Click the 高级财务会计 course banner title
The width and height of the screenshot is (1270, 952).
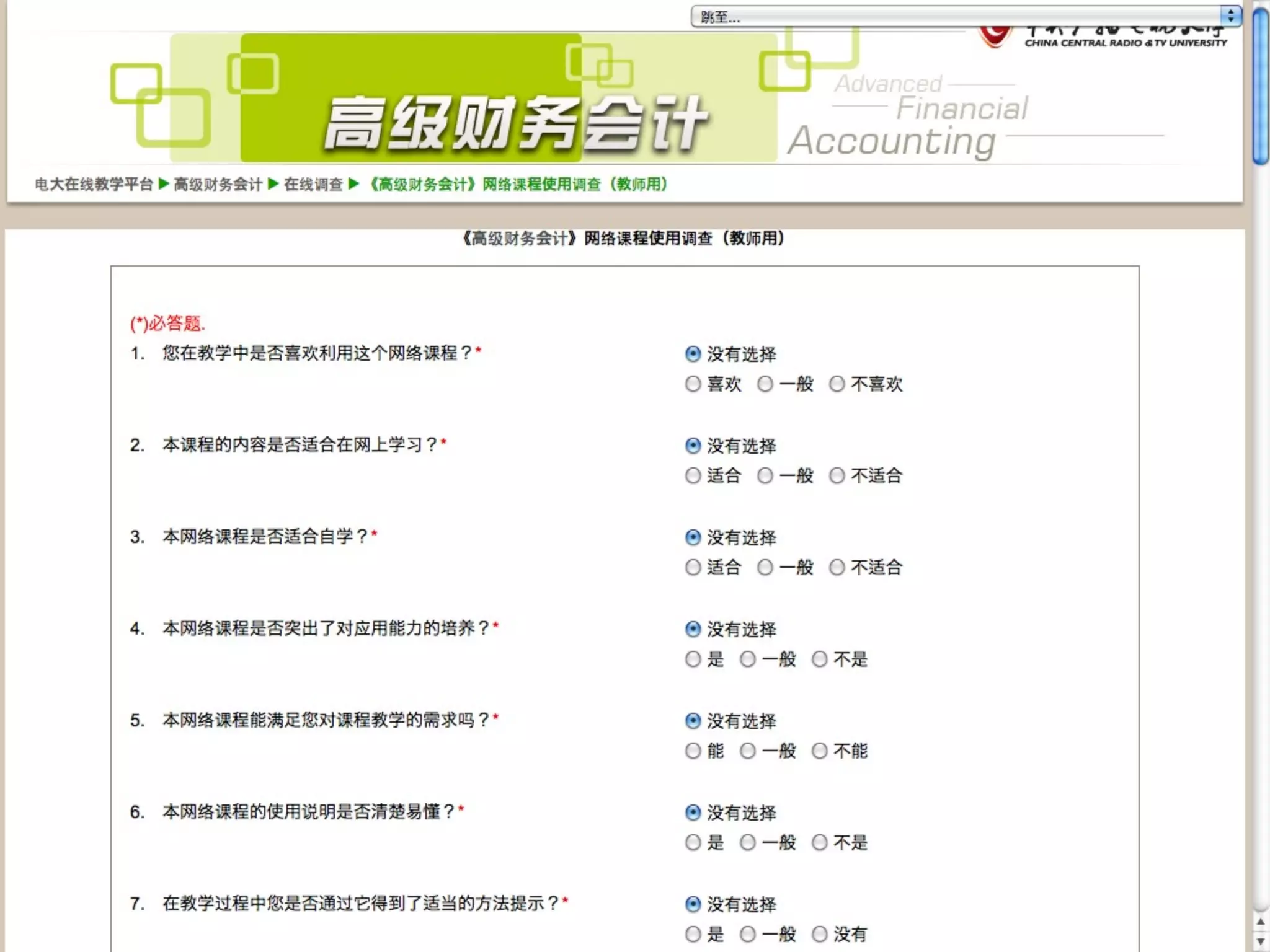[x=515, y=124]
